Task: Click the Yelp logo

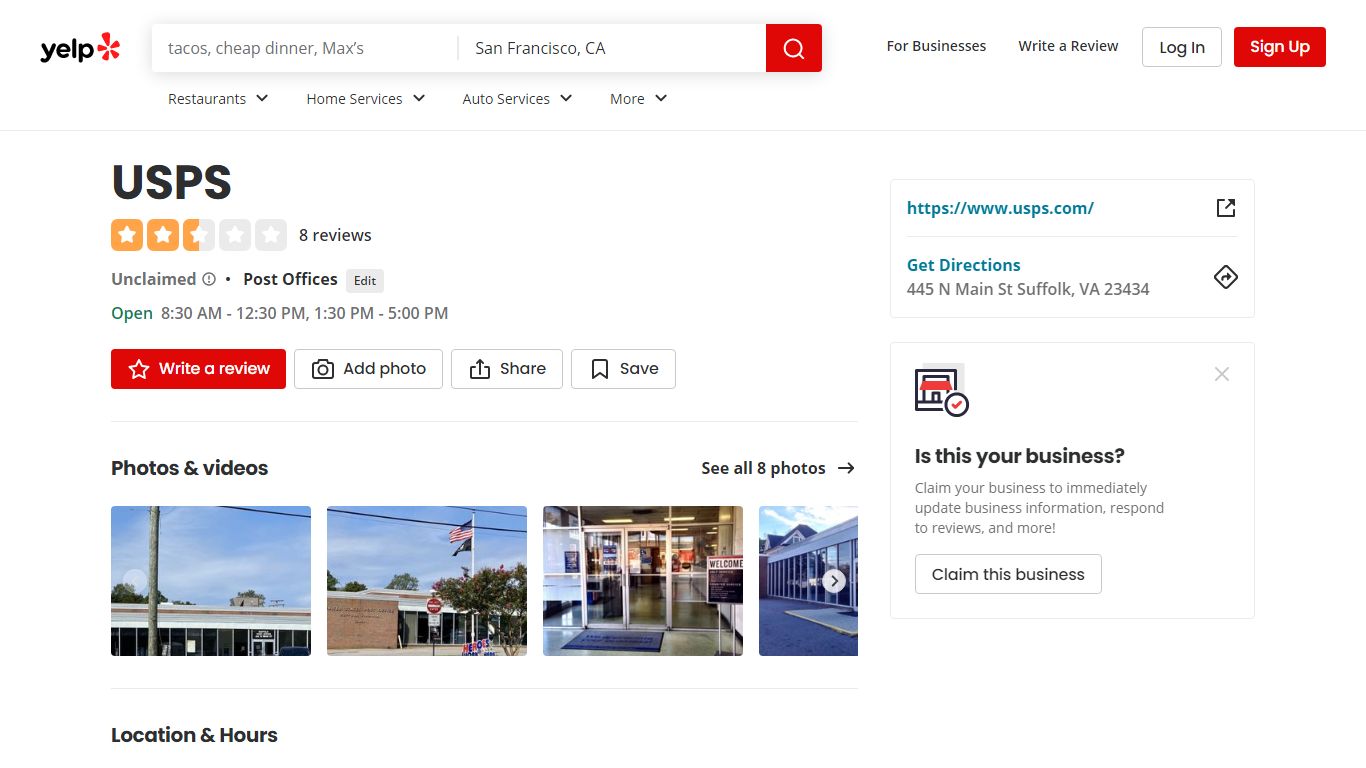Action: tap(80, 48)
